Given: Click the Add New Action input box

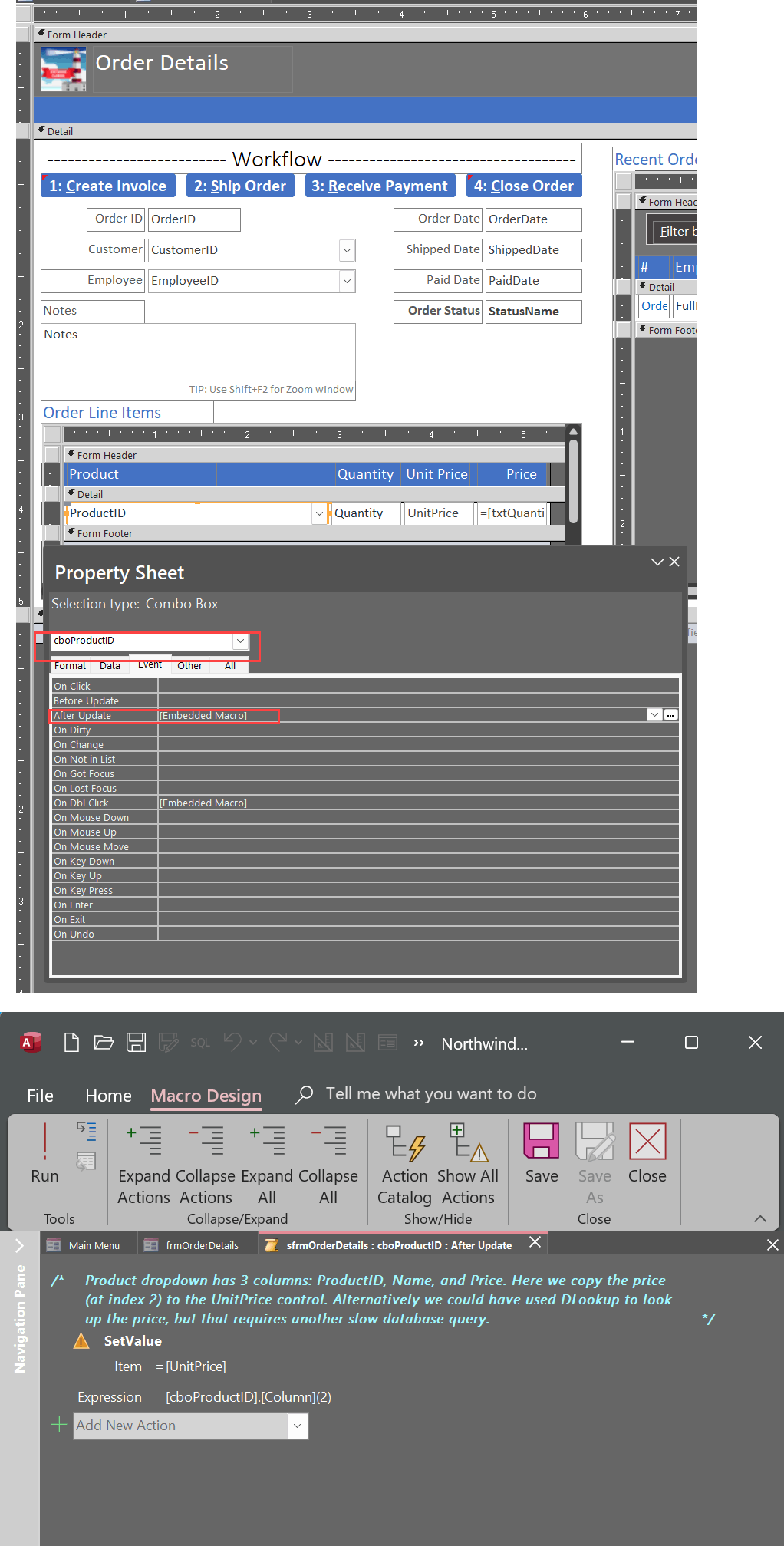Looking at the screenshot, I should click(181, 1426).
